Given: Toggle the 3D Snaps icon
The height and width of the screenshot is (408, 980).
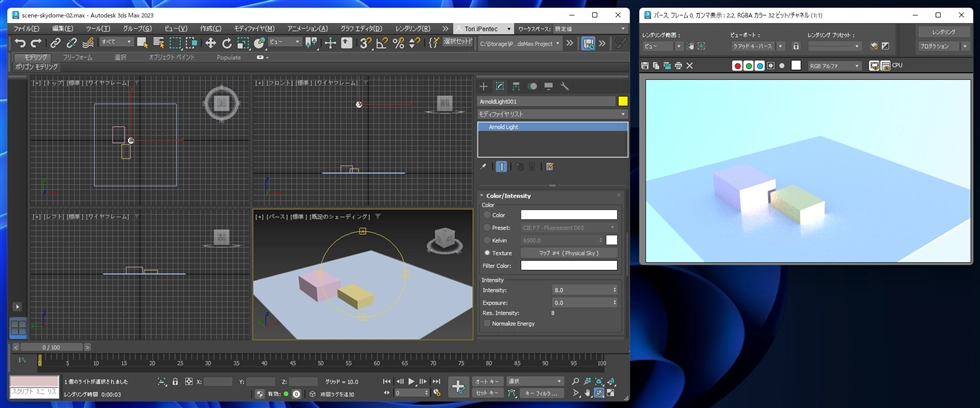Looking at the screenshot, I should tap(366, 43).
